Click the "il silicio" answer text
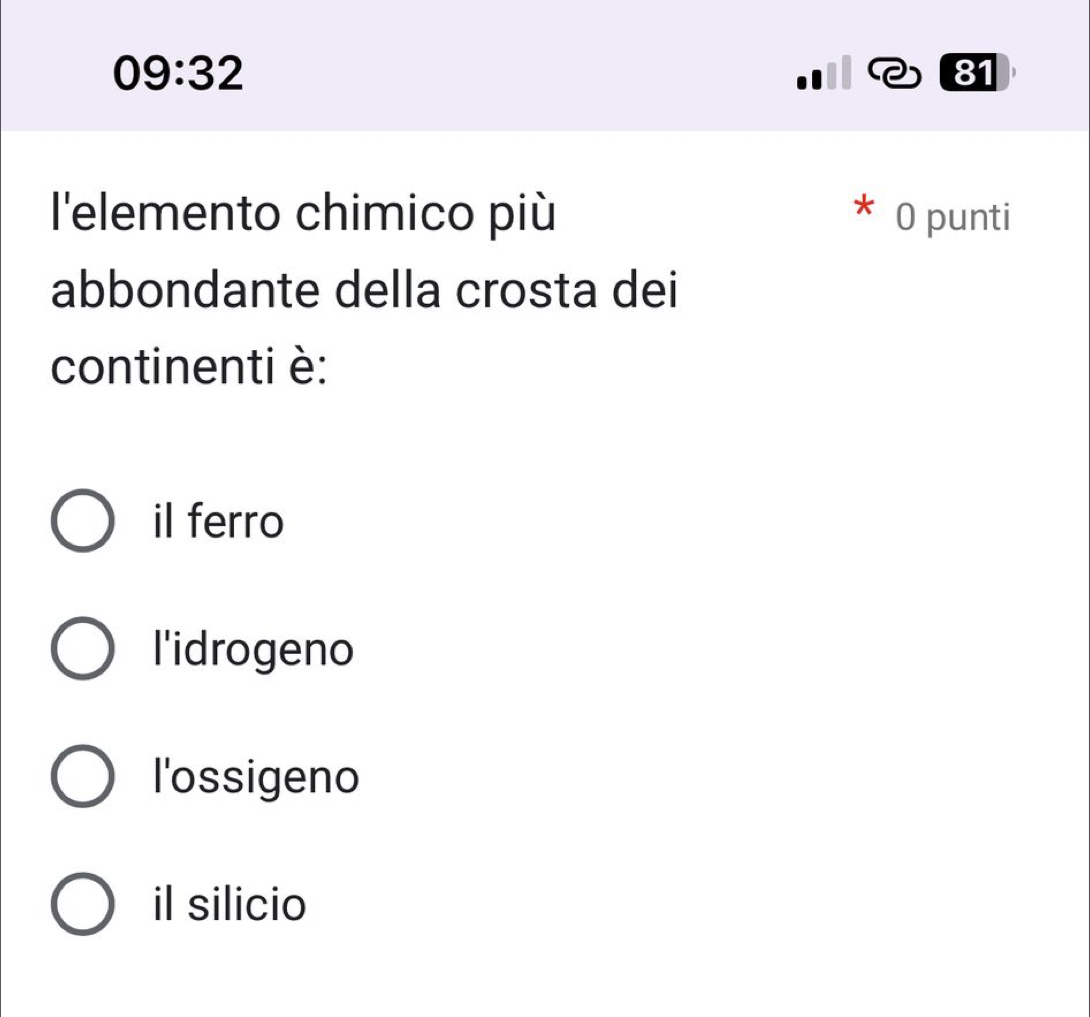The width and height of the screenshot is (1090, 1017). tap(230, 905)
